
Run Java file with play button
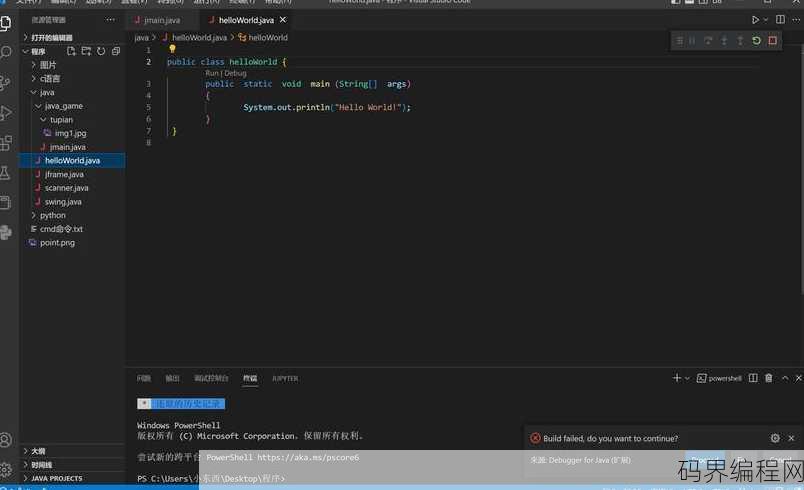coord(755,20)
